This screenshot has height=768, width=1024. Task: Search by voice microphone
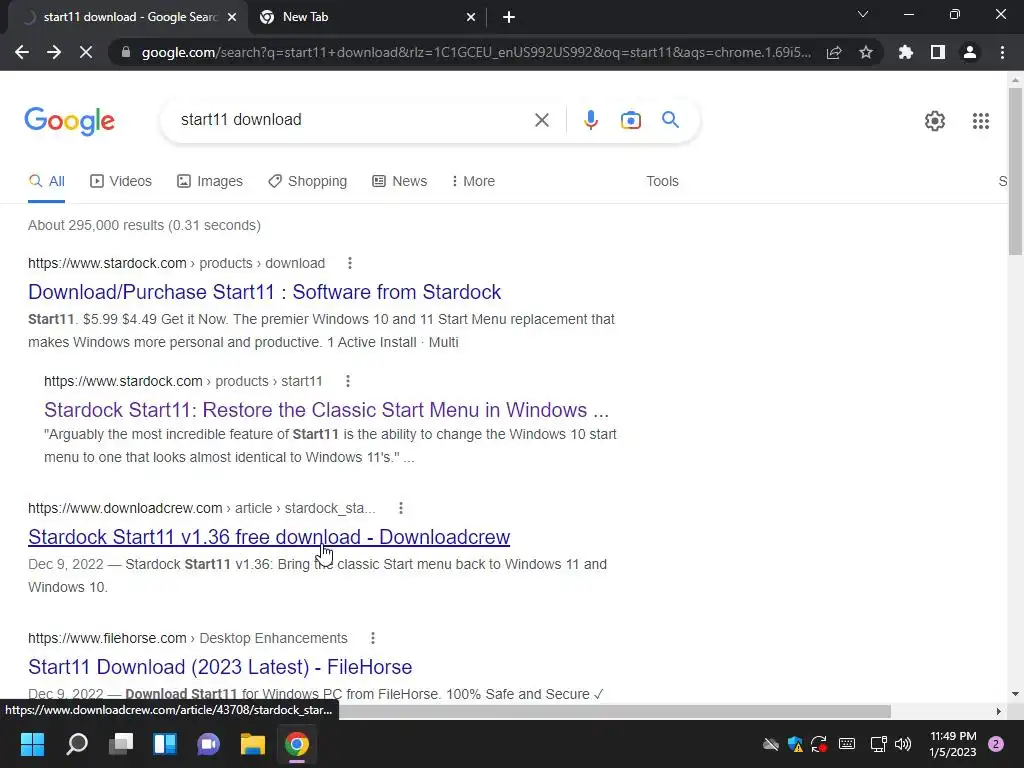591,120
